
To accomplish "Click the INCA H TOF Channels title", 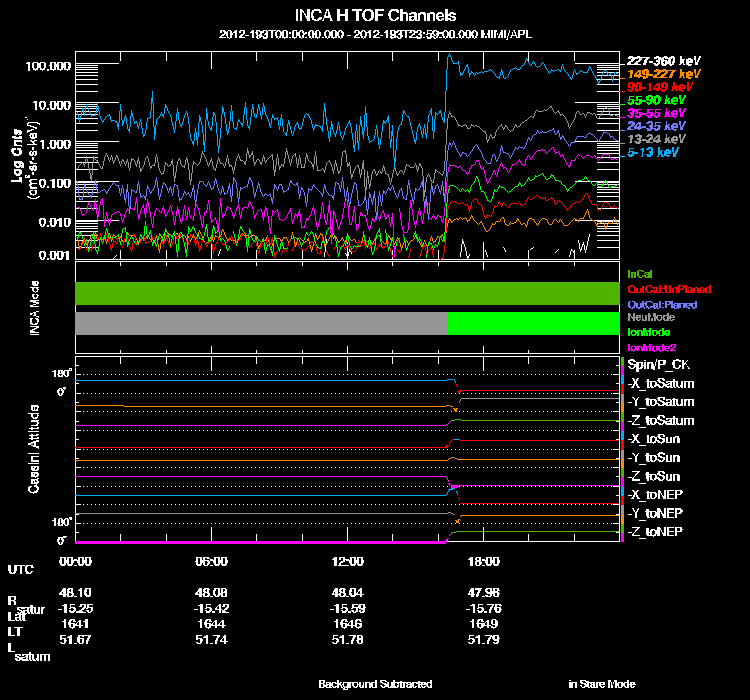I will (x=375, y=16).
